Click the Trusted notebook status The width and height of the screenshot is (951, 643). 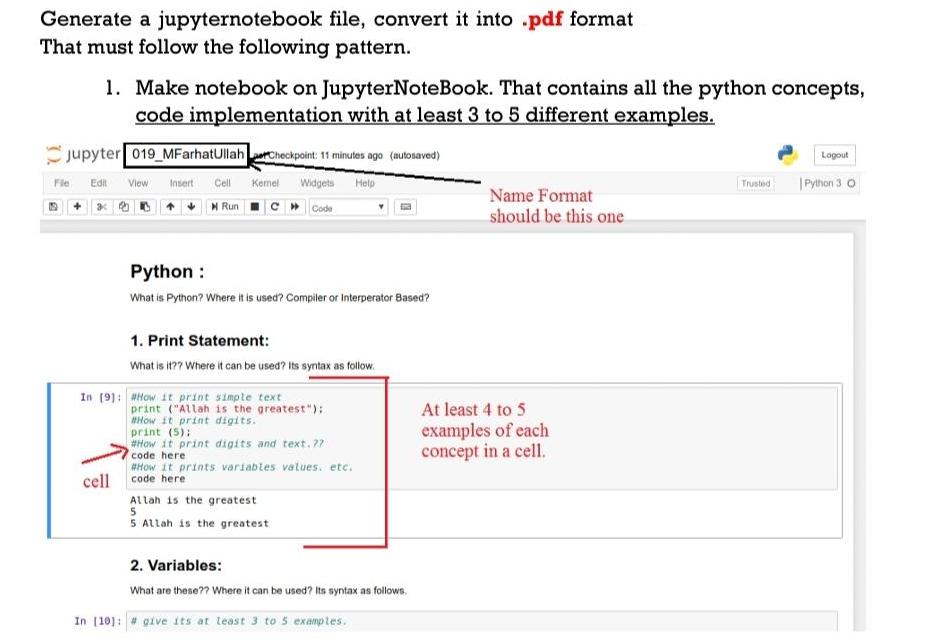point(755,183)
